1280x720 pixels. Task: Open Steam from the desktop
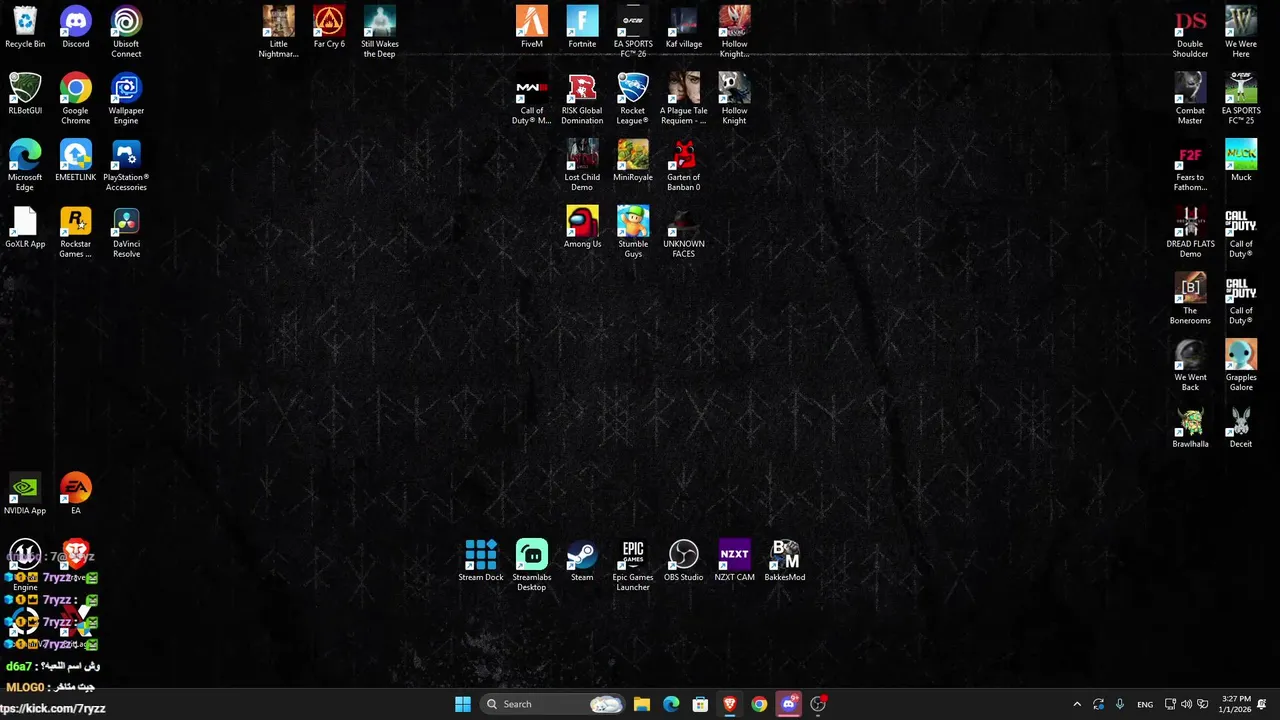582,561
